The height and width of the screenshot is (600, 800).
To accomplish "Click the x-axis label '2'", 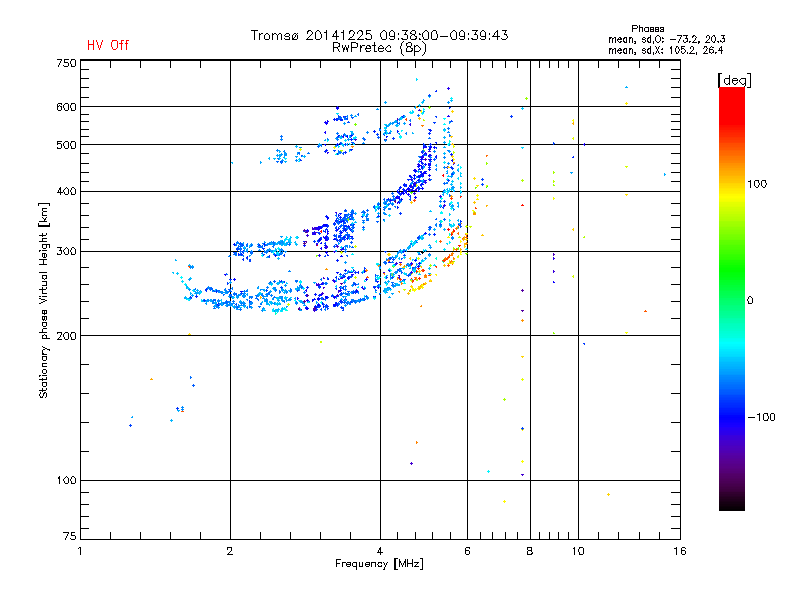I will tap(230, 551).
